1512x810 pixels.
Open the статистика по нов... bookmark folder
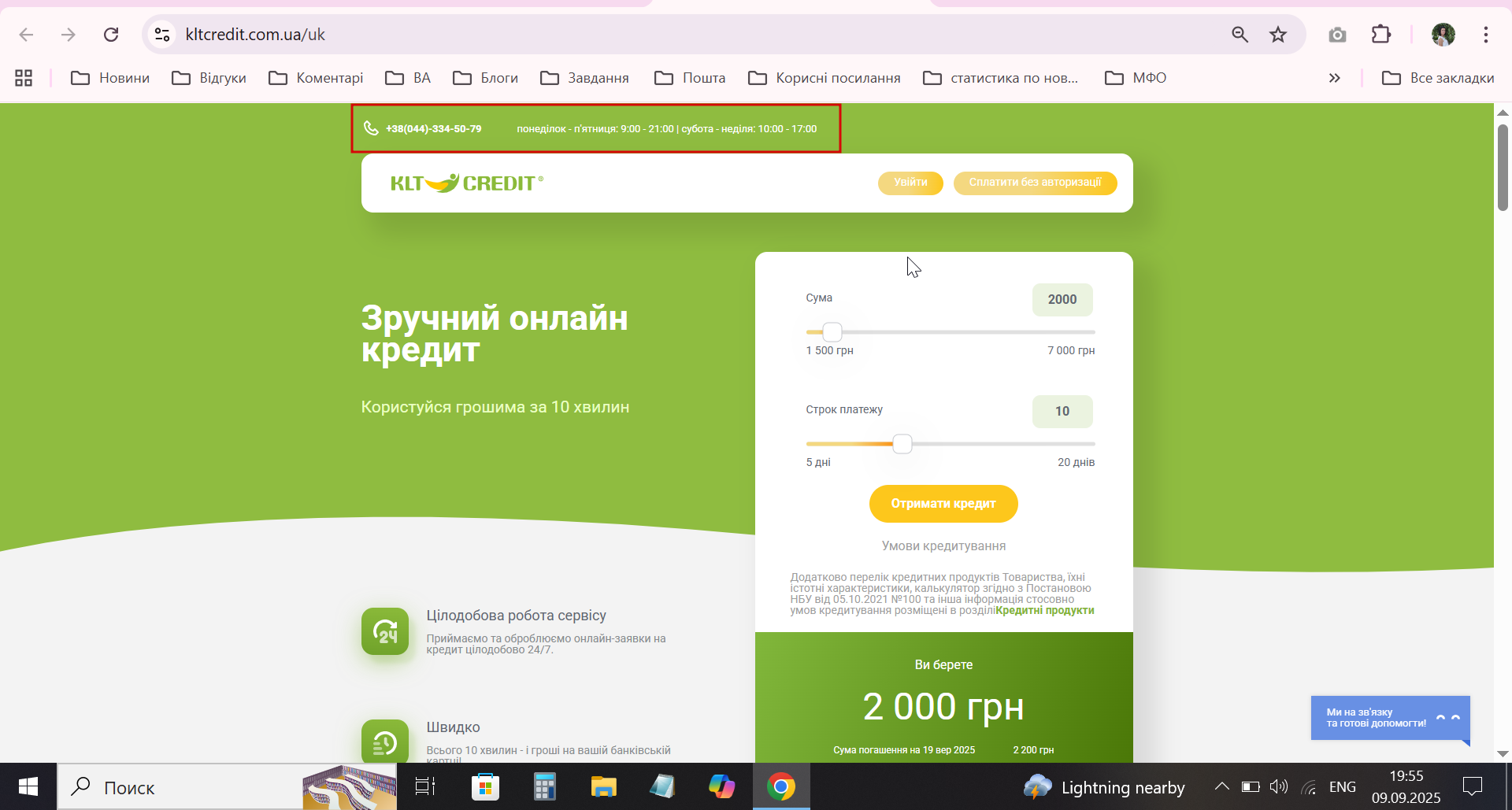click(1001, 78)
